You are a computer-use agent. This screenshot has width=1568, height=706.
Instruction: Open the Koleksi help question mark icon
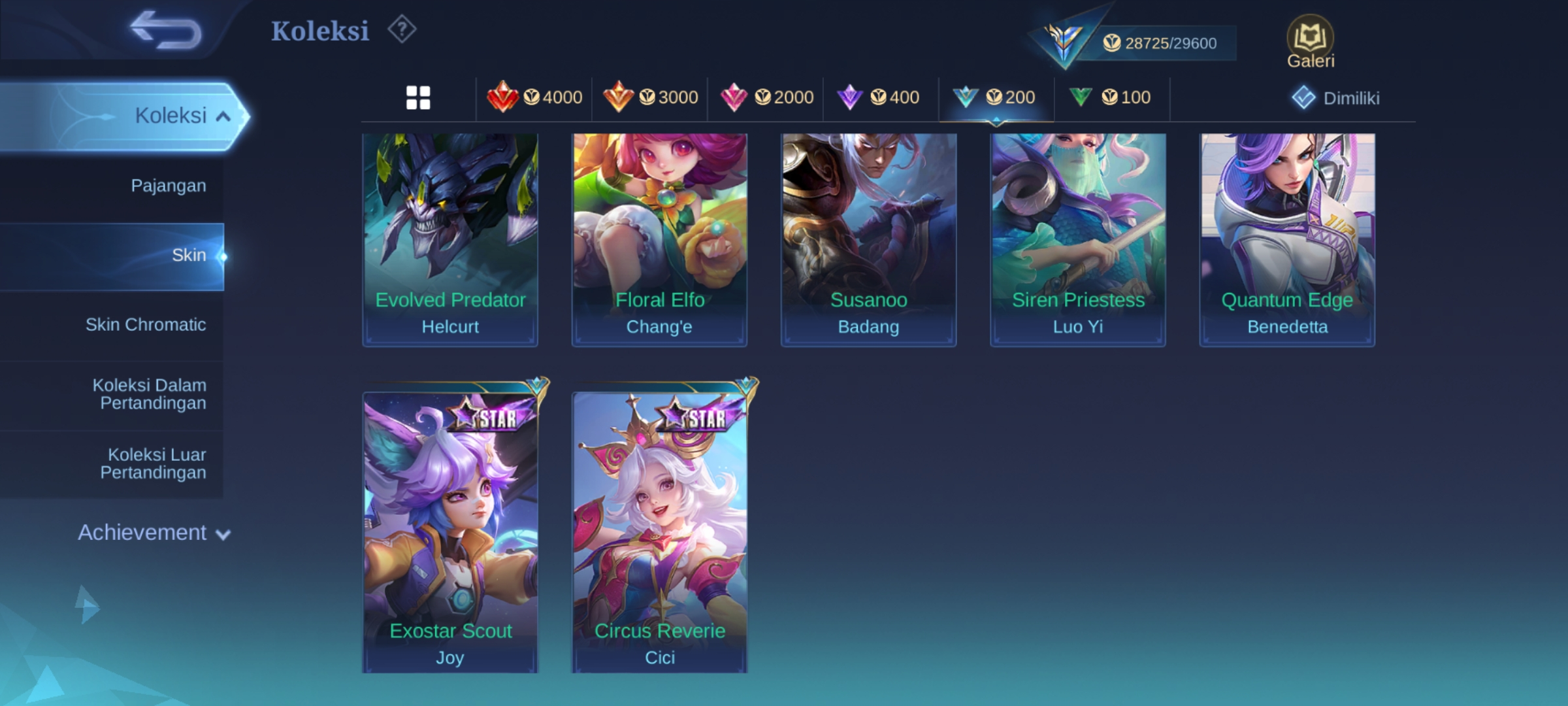click(402, 29)
